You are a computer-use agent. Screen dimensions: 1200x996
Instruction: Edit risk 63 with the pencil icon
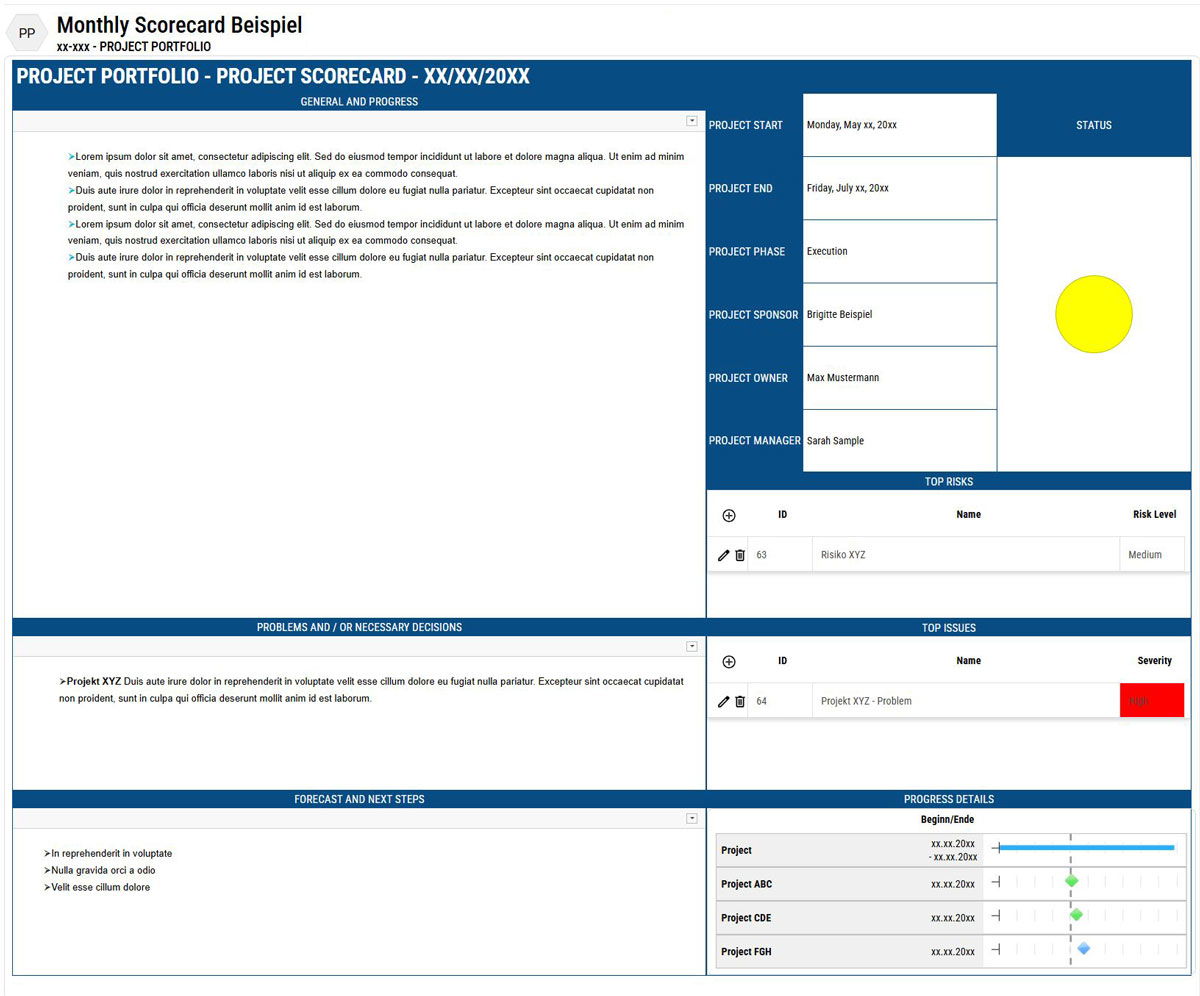coord(723,555)
